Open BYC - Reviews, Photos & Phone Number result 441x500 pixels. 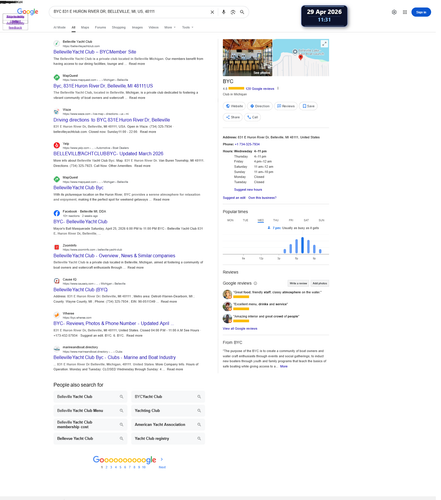pos(113,323)
